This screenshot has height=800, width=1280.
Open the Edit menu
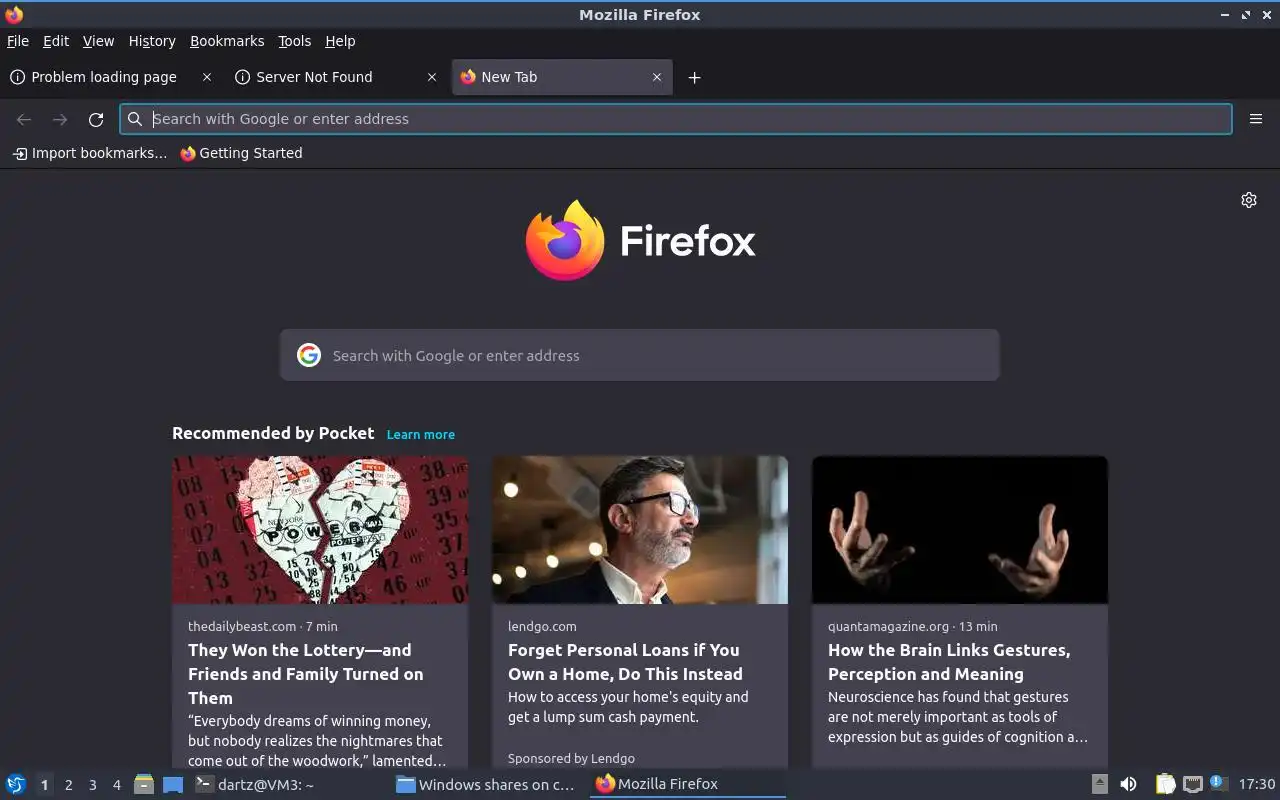pyautogui.click(x=56, y=41)
